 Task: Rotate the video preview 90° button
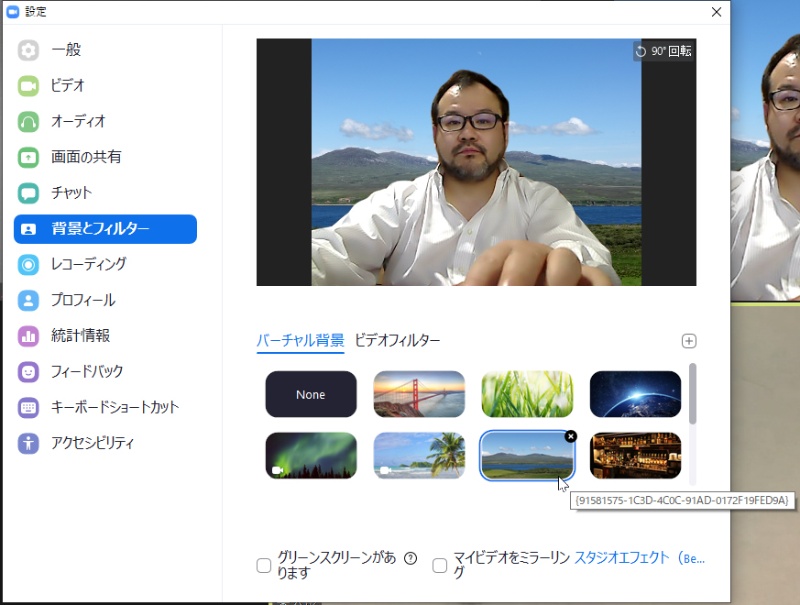click(x=664, y=50)
